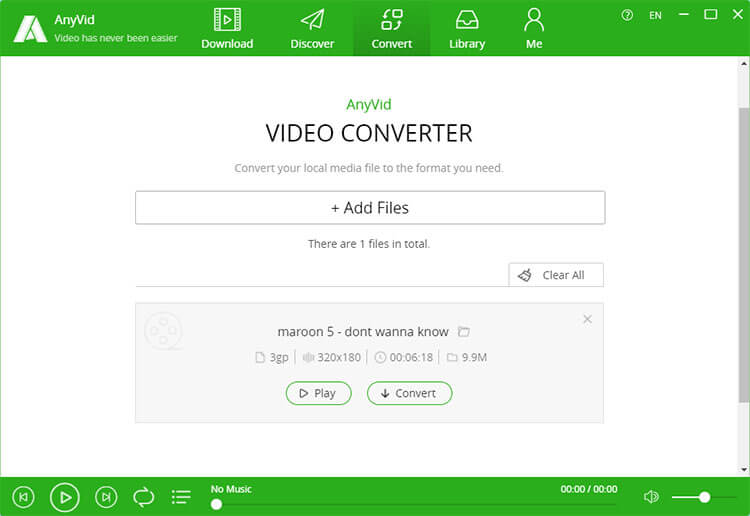Adjust the volume slider handle
Viewport: 750px width, 516px height.
click(x=704, y=497)
